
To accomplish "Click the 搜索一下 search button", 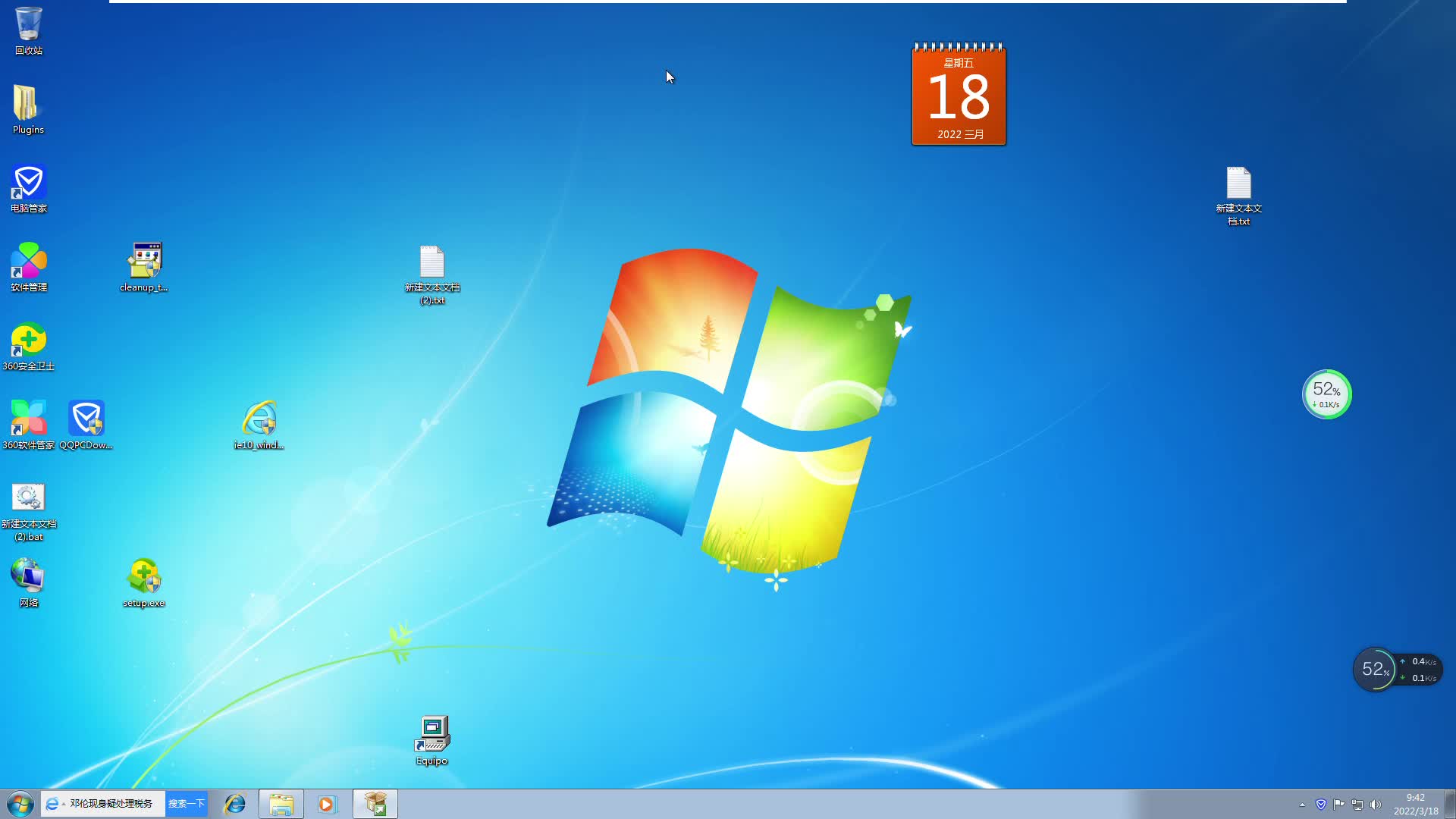I will [187, 803].
